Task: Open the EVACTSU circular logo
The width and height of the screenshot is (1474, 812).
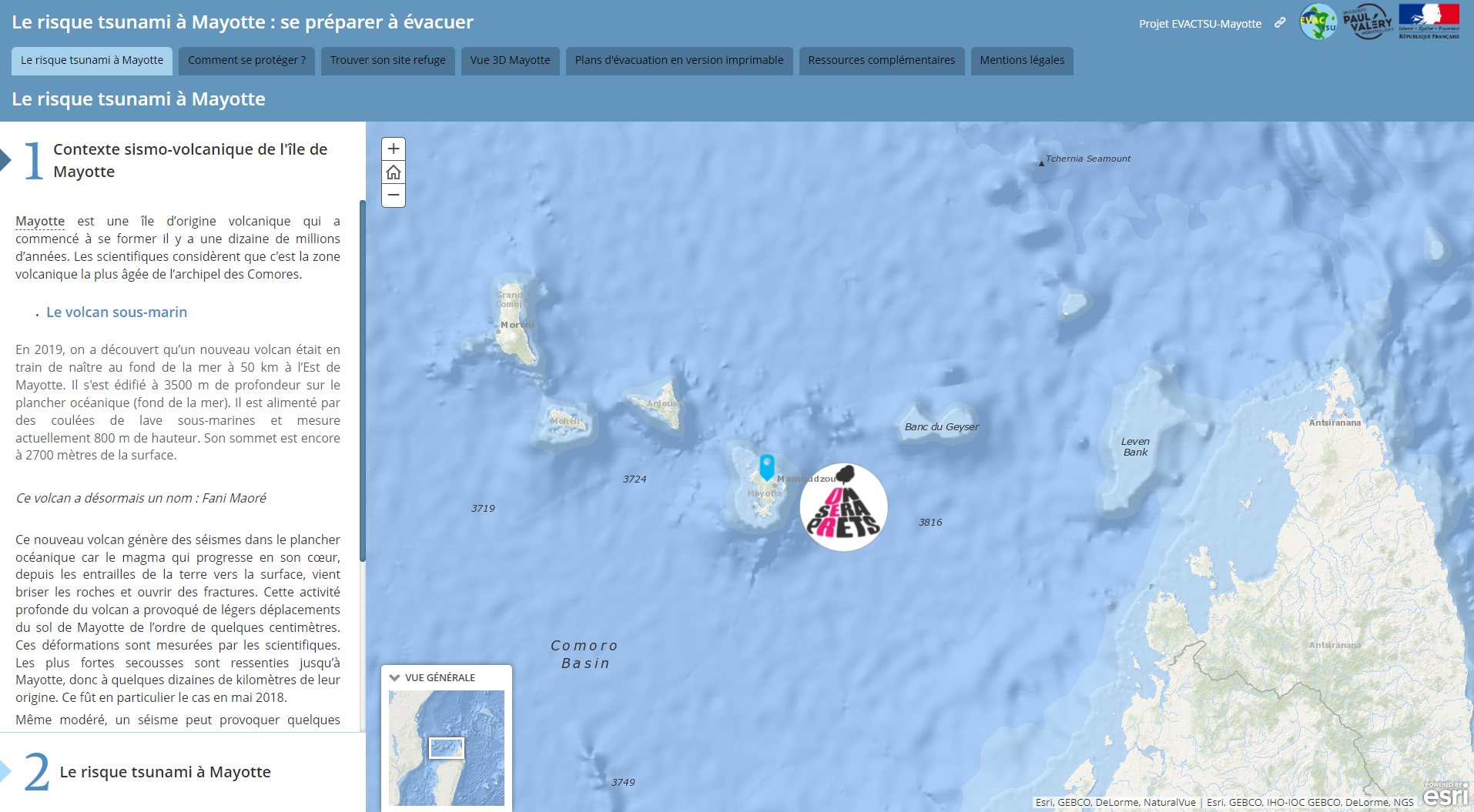Action: (1318, 22)
